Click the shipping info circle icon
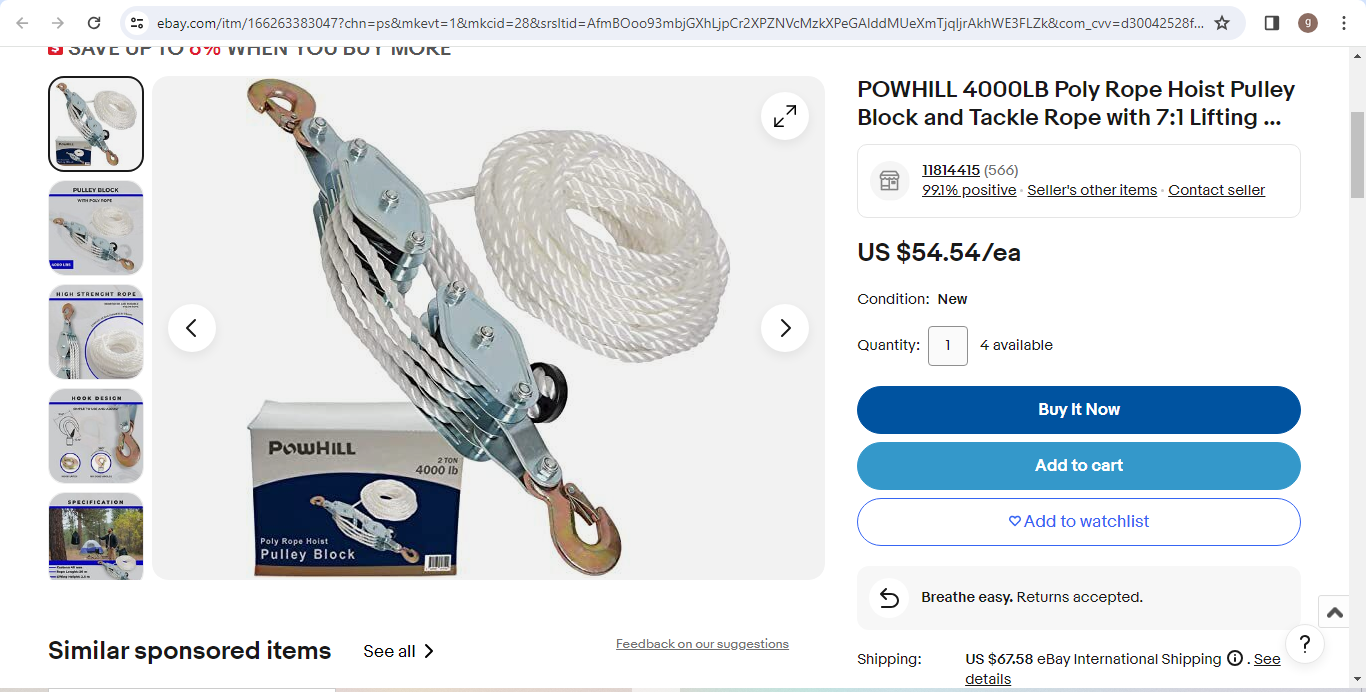This screenshot has width=1366, height=692. [1235, 659]
